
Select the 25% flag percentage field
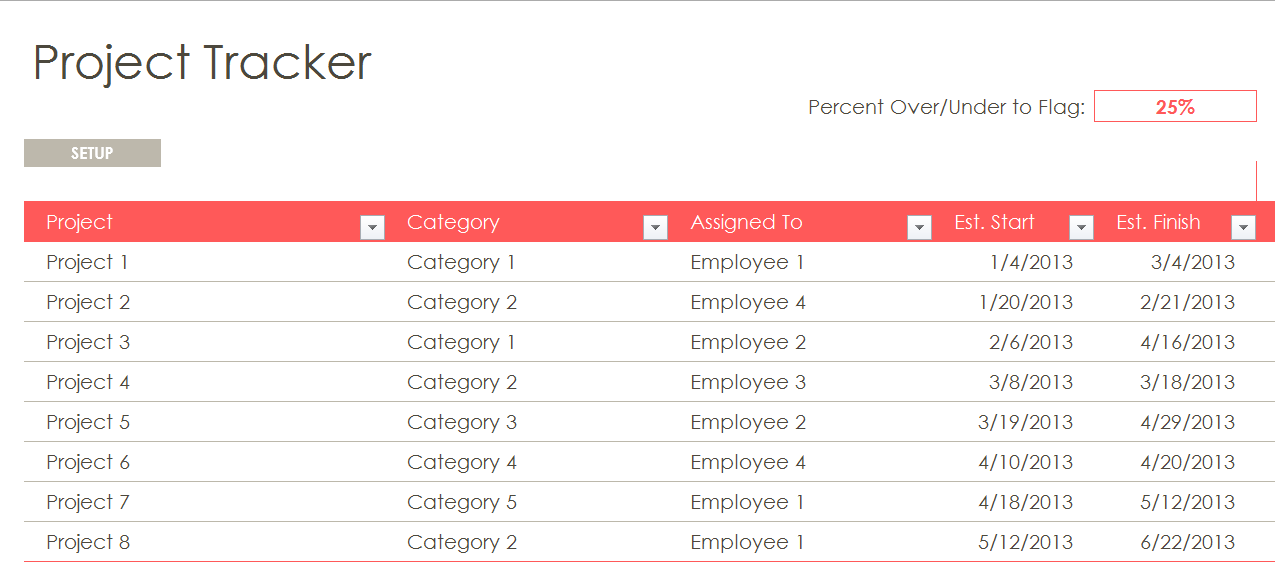[1175, 106]
